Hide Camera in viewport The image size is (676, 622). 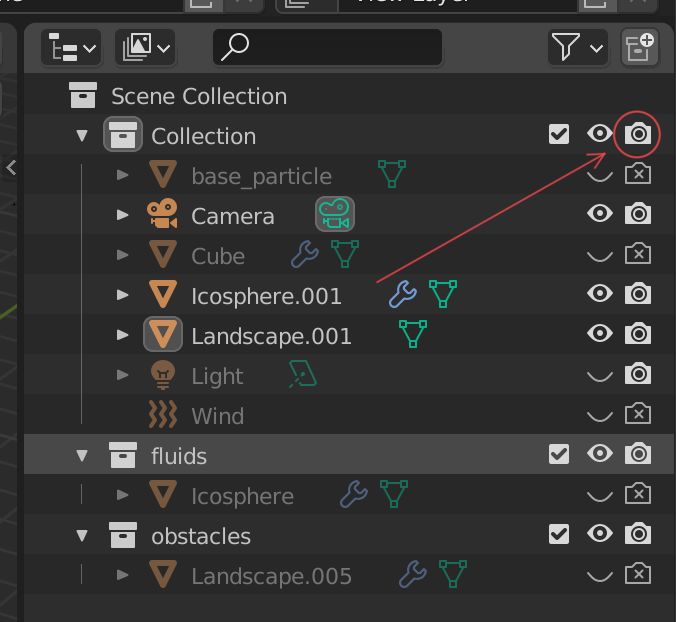click(599, 213)
